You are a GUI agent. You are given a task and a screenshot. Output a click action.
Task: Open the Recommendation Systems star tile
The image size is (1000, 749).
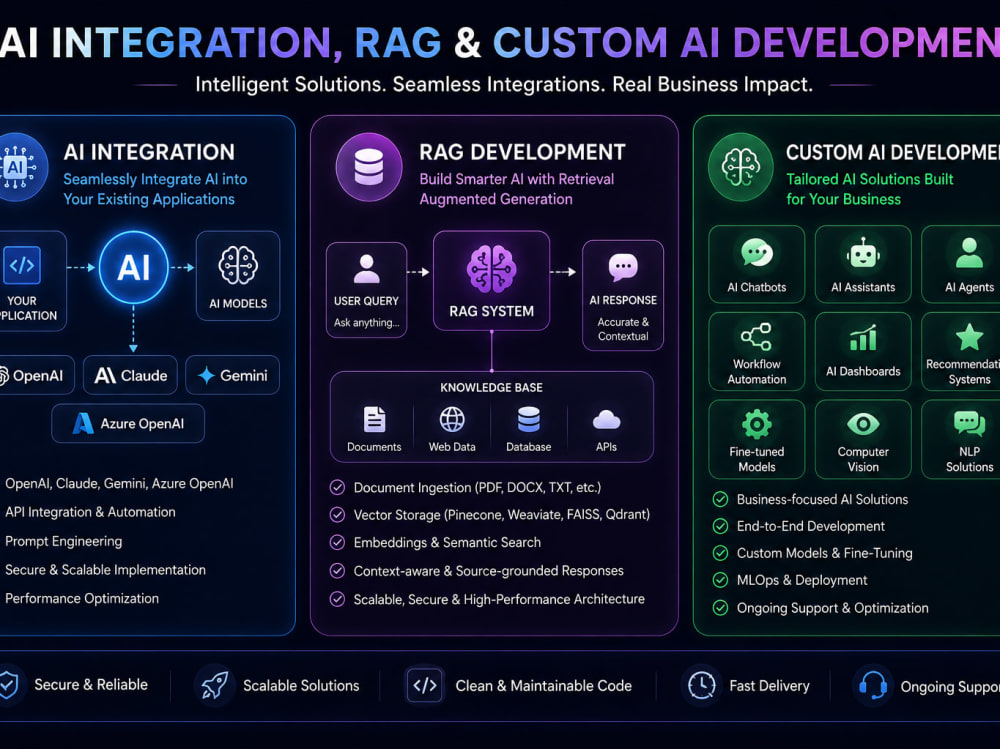pos(961,352)
